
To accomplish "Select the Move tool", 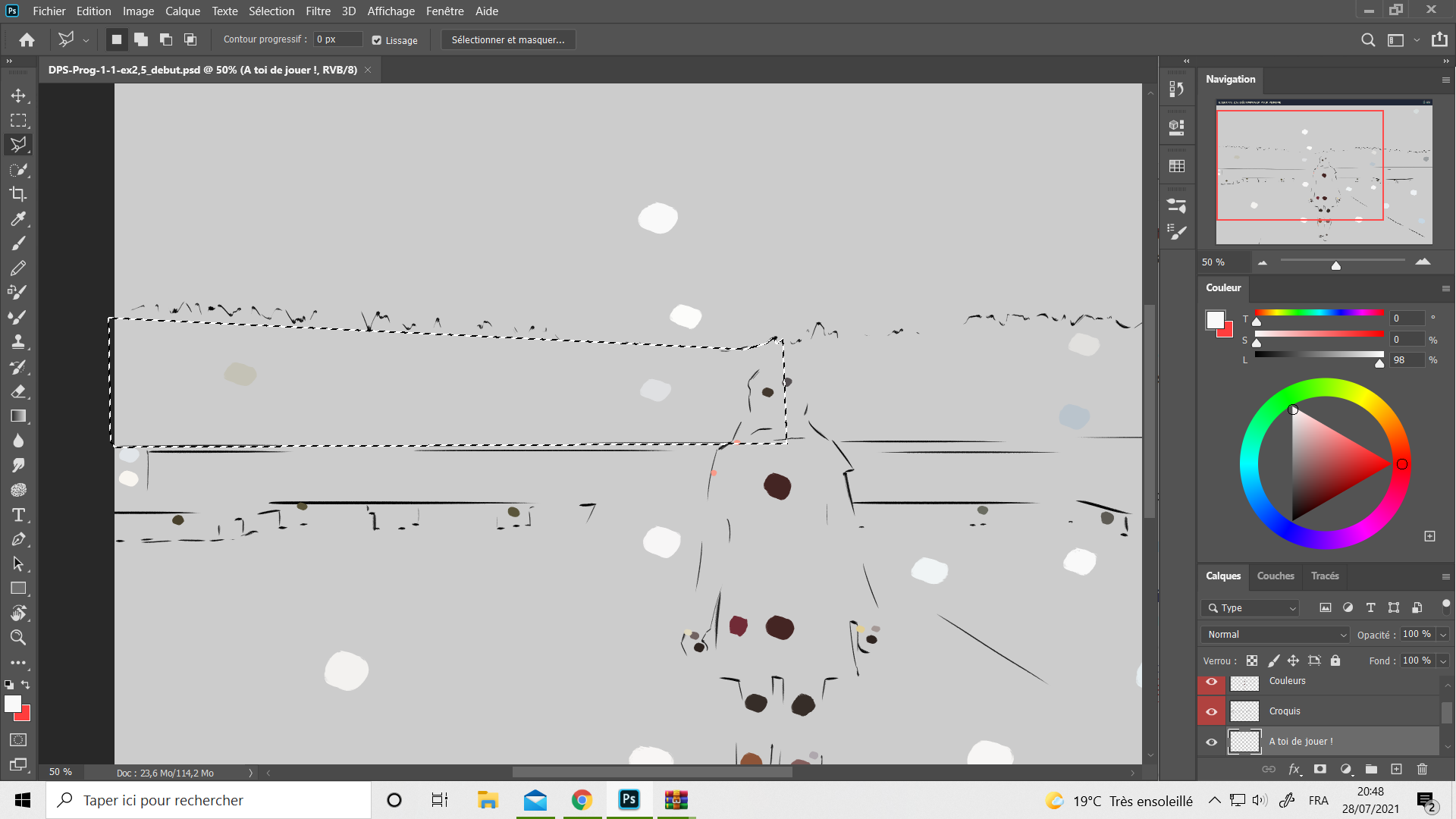I will point(18,96).
